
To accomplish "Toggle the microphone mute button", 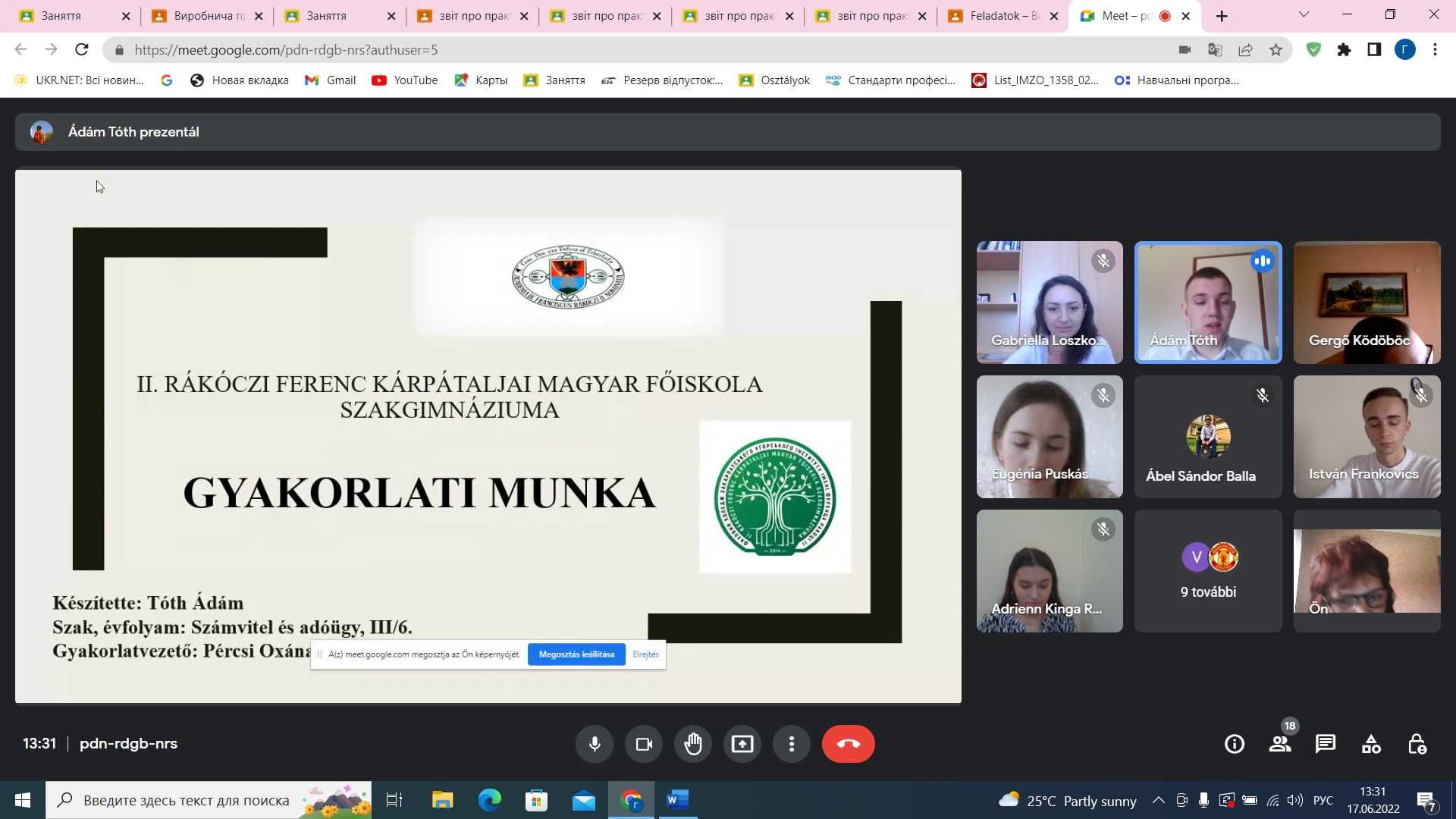I will click(595, 744).
